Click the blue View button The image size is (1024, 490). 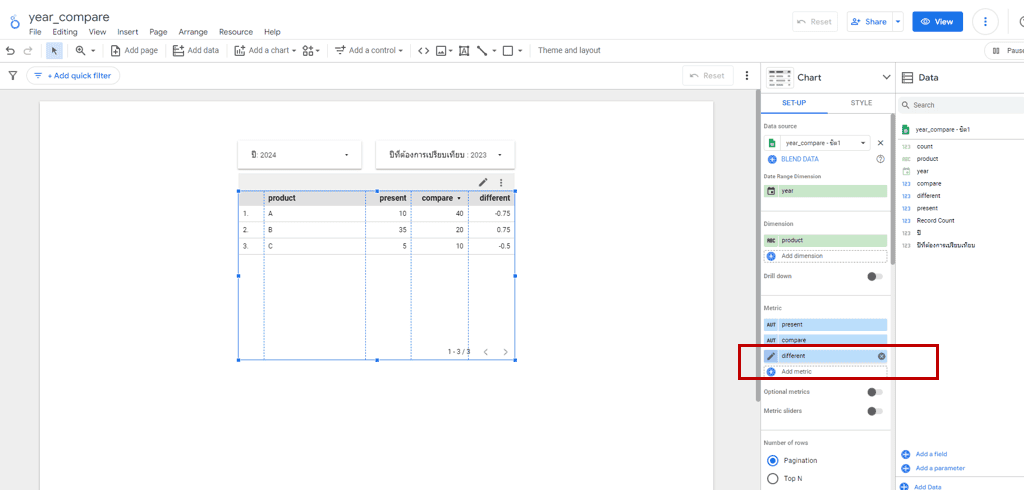coord(937,21)
